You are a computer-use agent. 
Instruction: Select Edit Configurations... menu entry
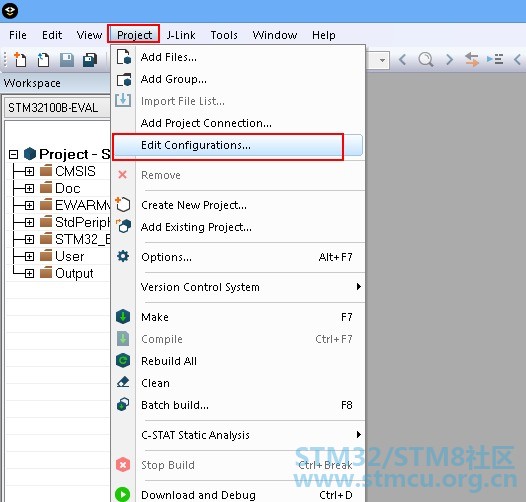click(x=238, y=145)
